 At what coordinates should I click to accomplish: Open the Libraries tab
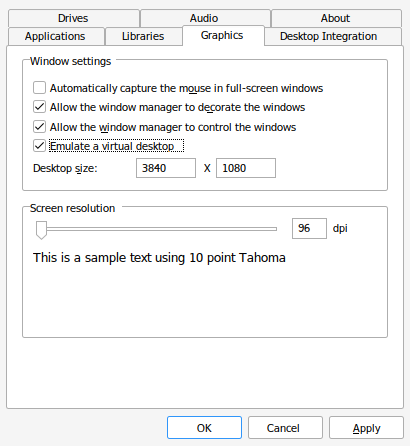(143, 36)
